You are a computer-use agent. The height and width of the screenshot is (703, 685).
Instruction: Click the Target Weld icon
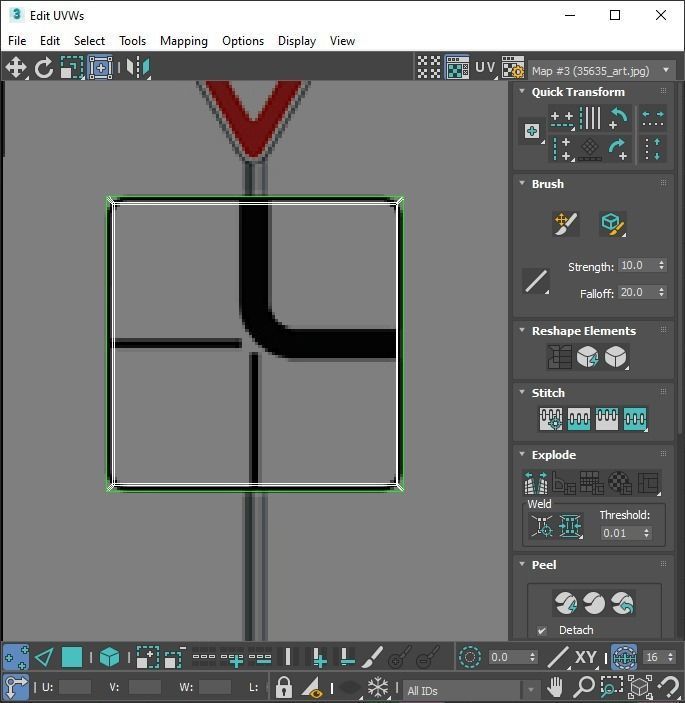pos(542,526)
